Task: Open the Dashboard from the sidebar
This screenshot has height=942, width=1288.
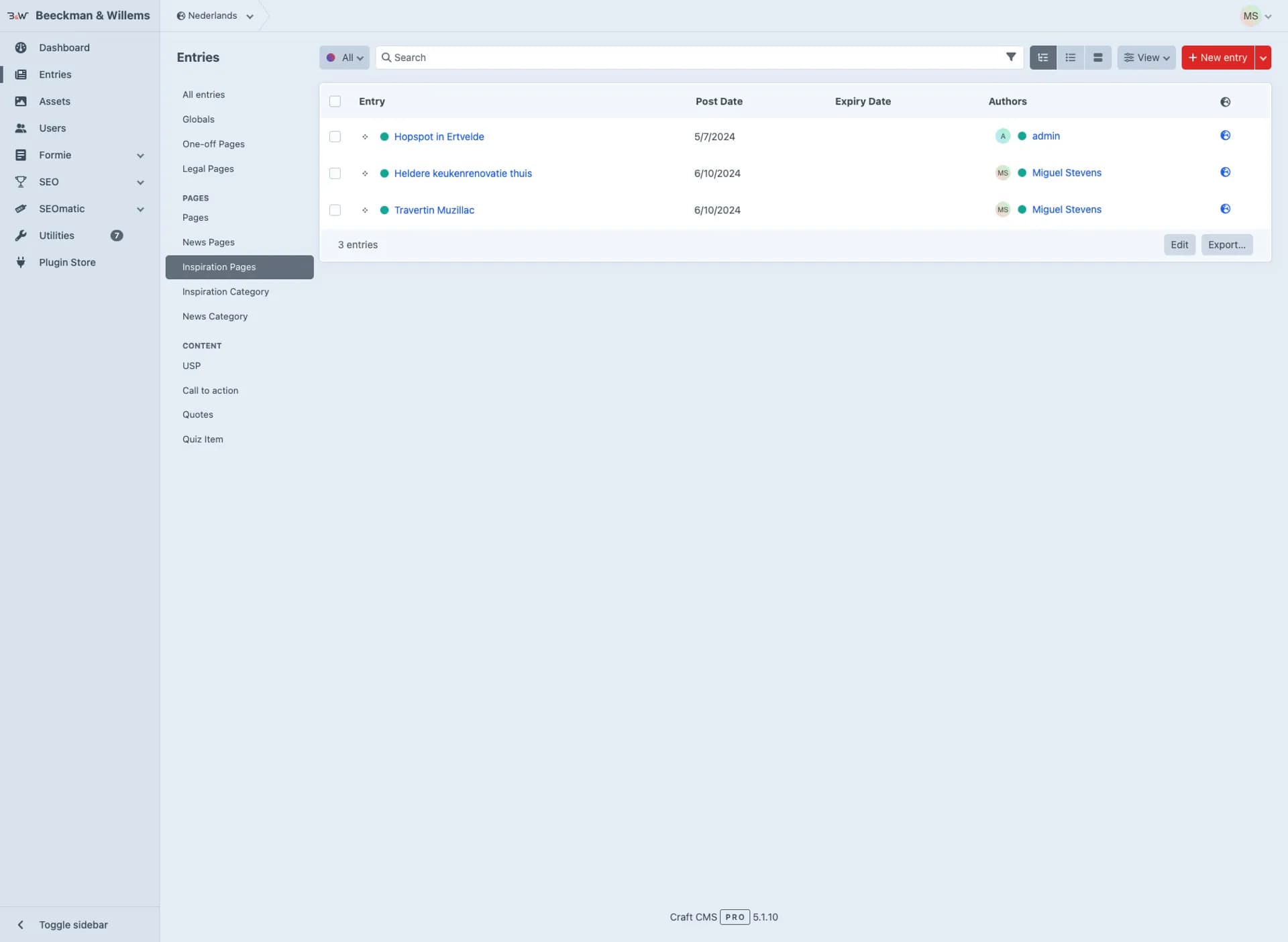Action: 64,48
